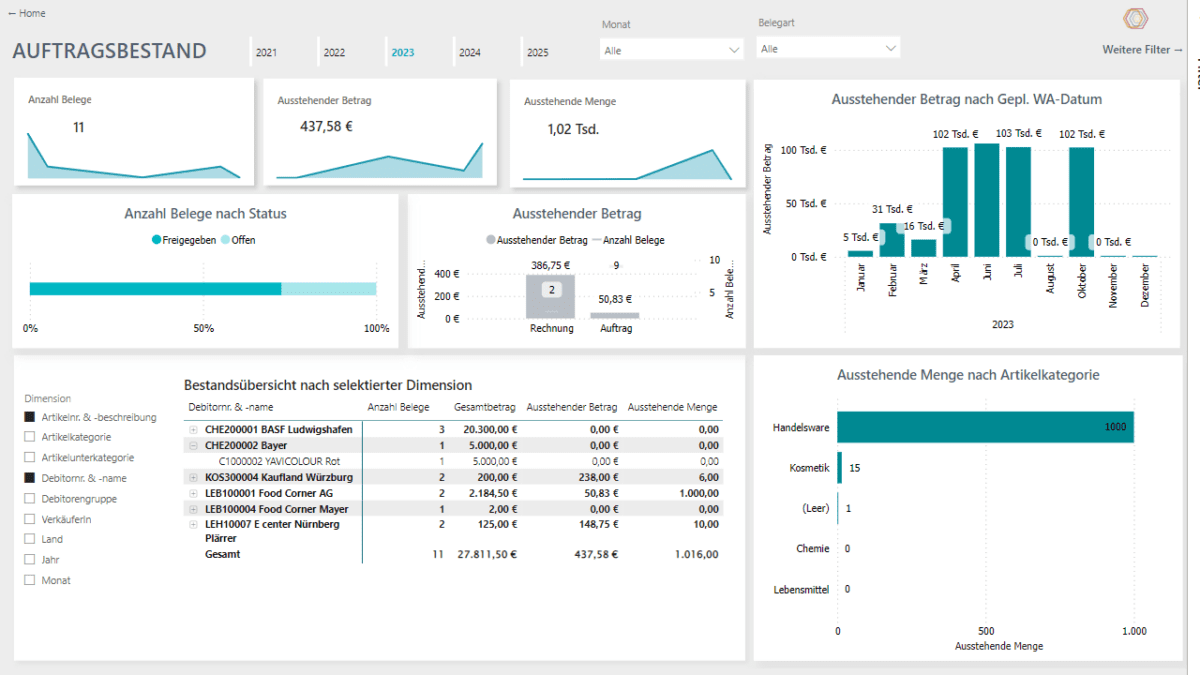Check the Monat dimension checkbox

pyautogui.click(x=30, y=580)
